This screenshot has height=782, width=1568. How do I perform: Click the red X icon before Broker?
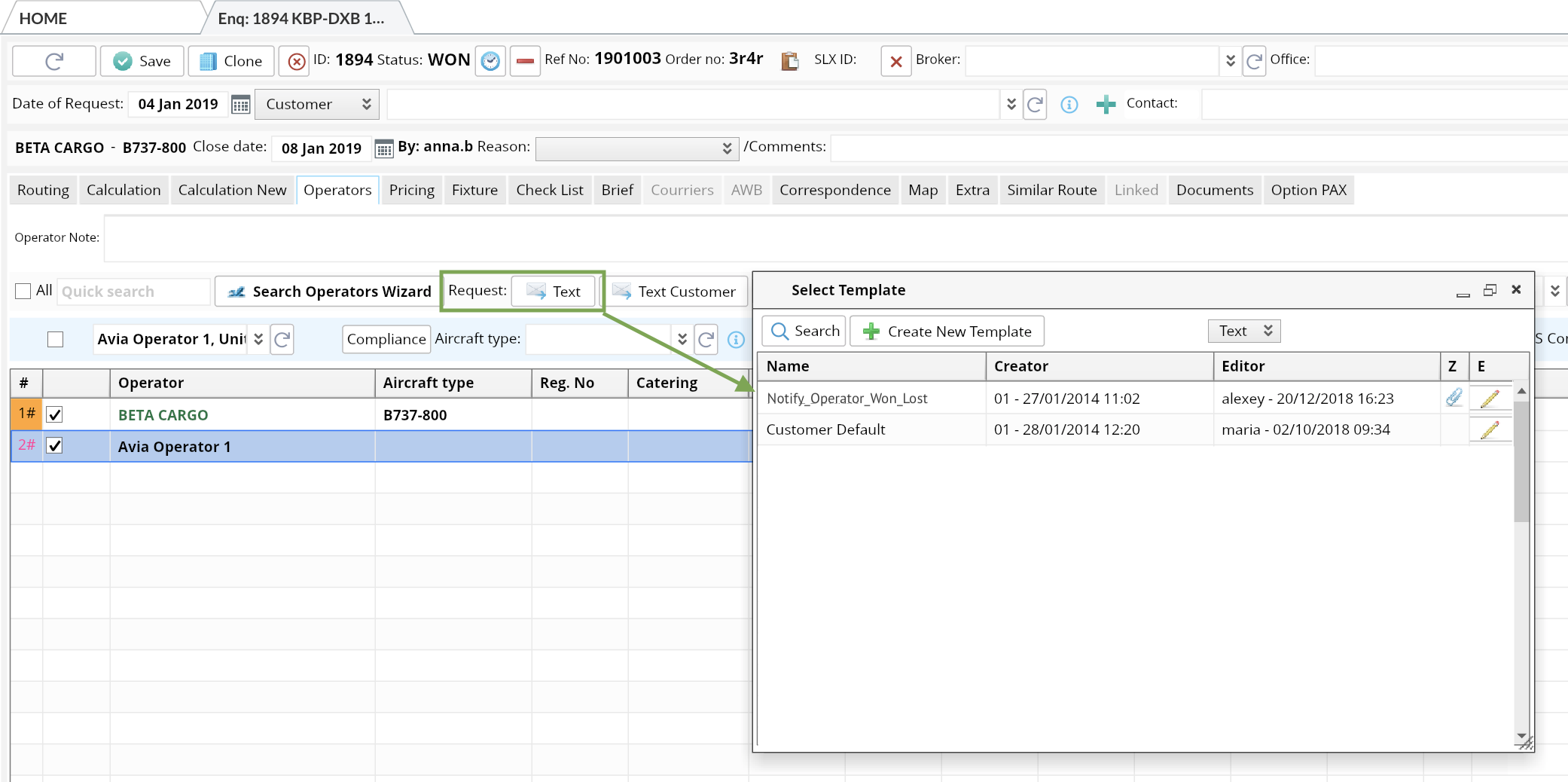tap(895, 61)
